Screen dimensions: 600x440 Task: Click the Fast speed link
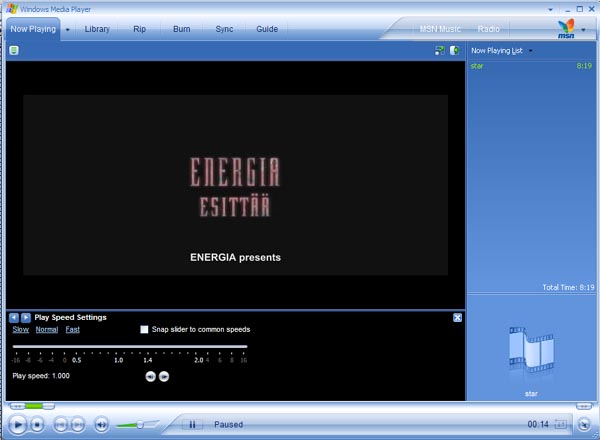click(x=72, y=329)
